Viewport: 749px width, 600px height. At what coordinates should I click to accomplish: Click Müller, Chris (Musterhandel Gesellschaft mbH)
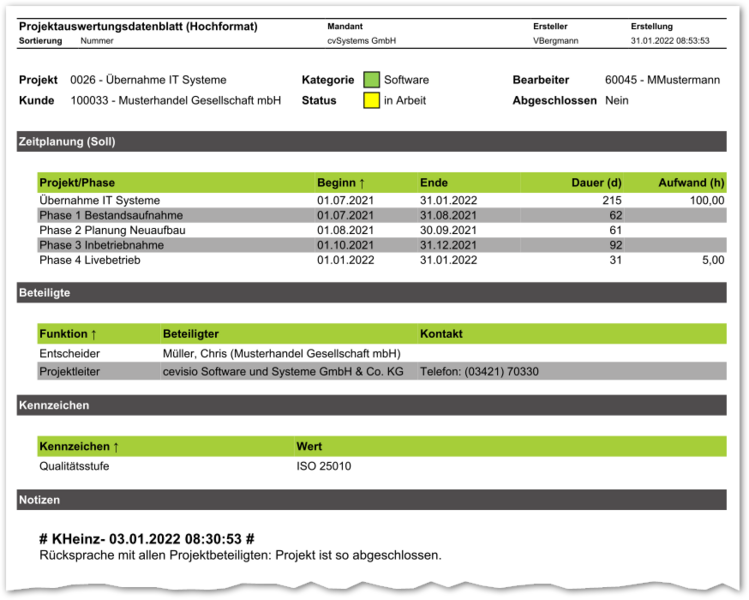pyautogui.click(x=281, y=354)
